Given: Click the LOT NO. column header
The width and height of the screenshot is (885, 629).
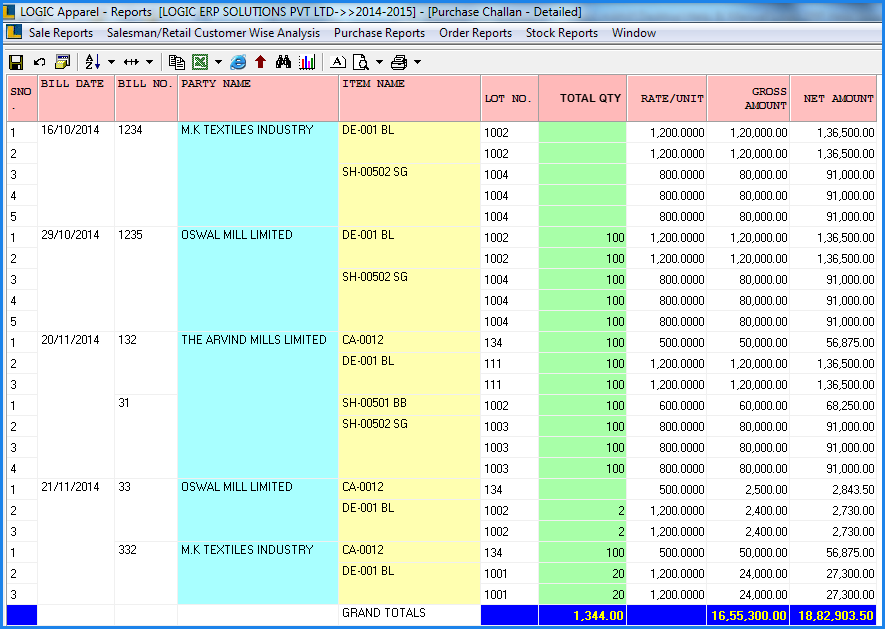Looking at the screenshot, I should pos(510,98).
